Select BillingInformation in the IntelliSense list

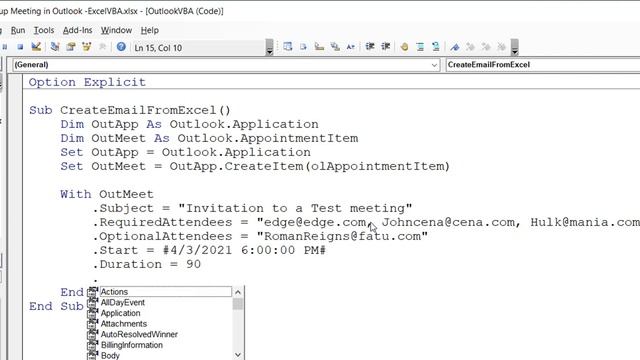pyautogui.click(x=132, y=345)
